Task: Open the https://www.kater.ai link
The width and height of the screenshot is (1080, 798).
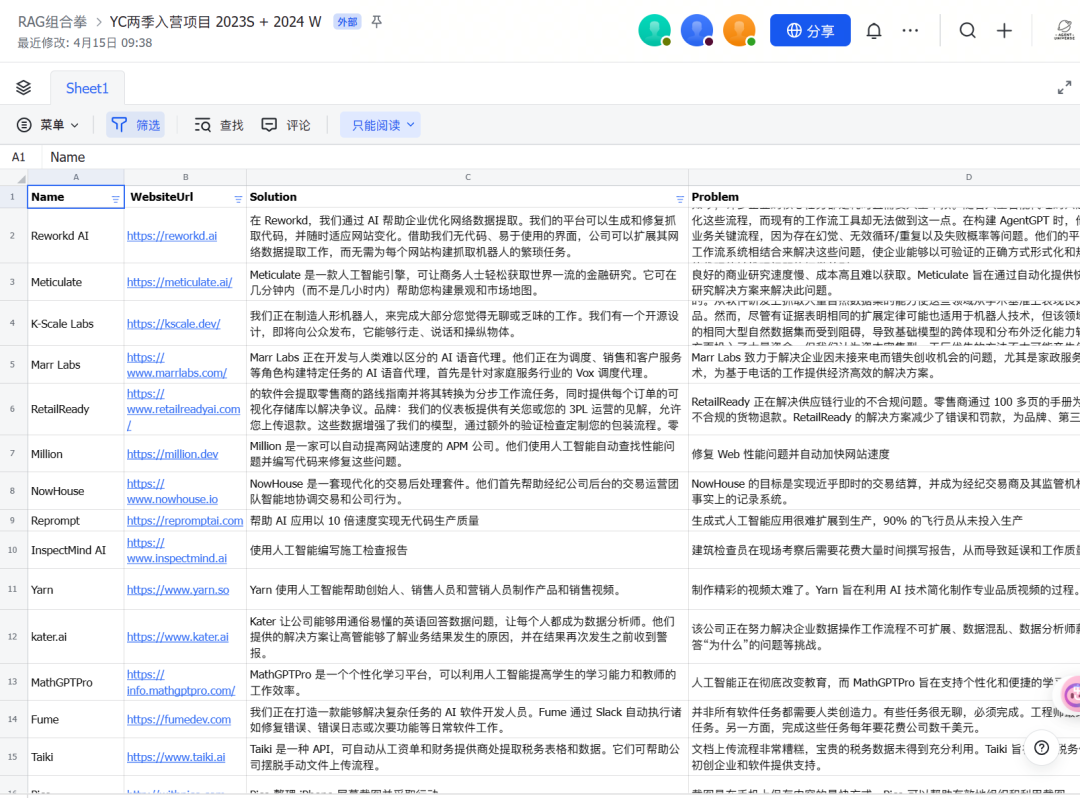Action: pos(178,637)
